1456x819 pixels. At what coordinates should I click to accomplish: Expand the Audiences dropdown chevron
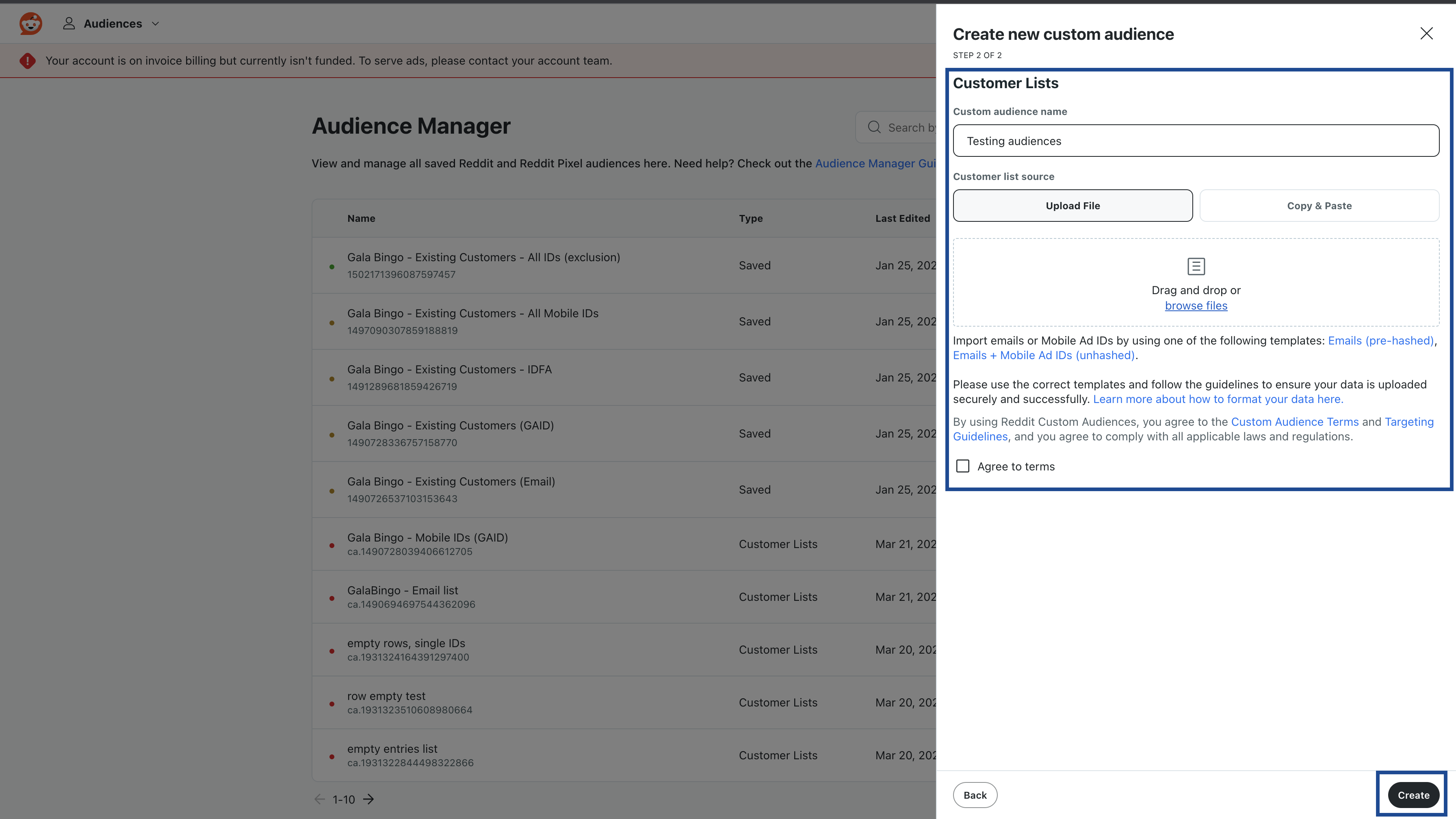[156, 24]
